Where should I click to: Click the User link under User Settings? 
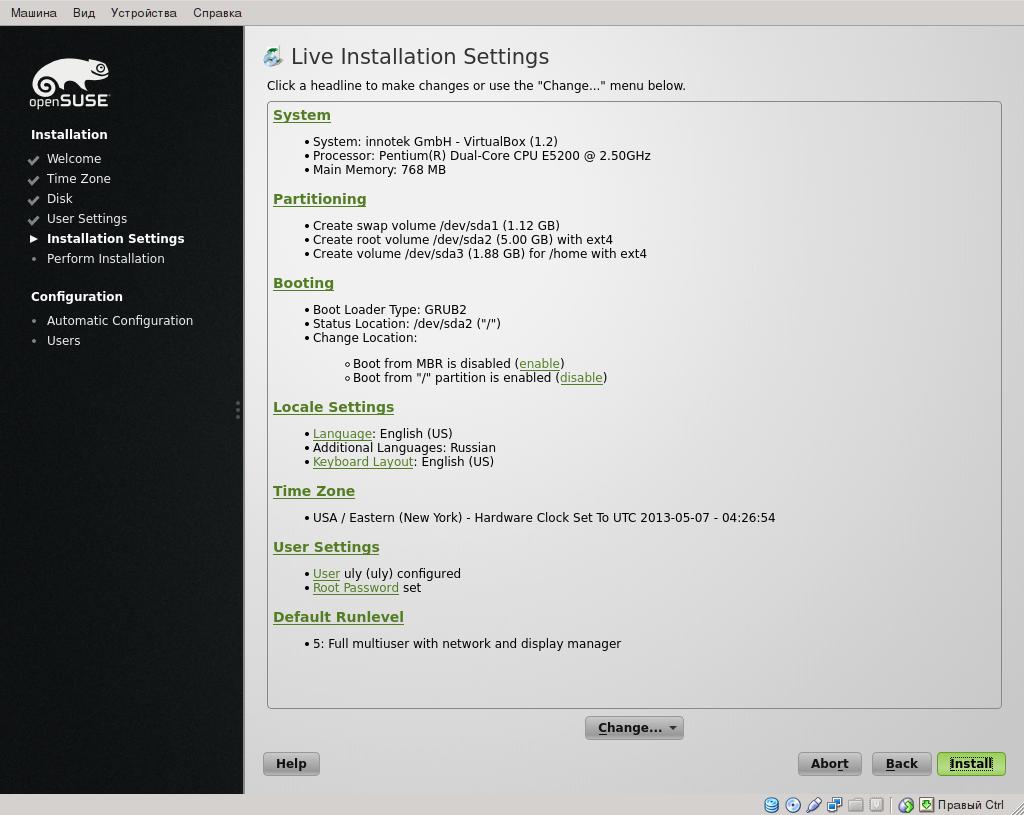[x=327, y=573]
